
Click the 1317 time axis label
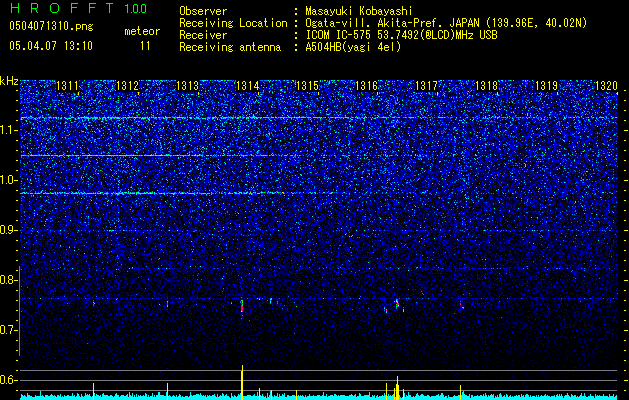pyautogui.click(x=426, y=86)
